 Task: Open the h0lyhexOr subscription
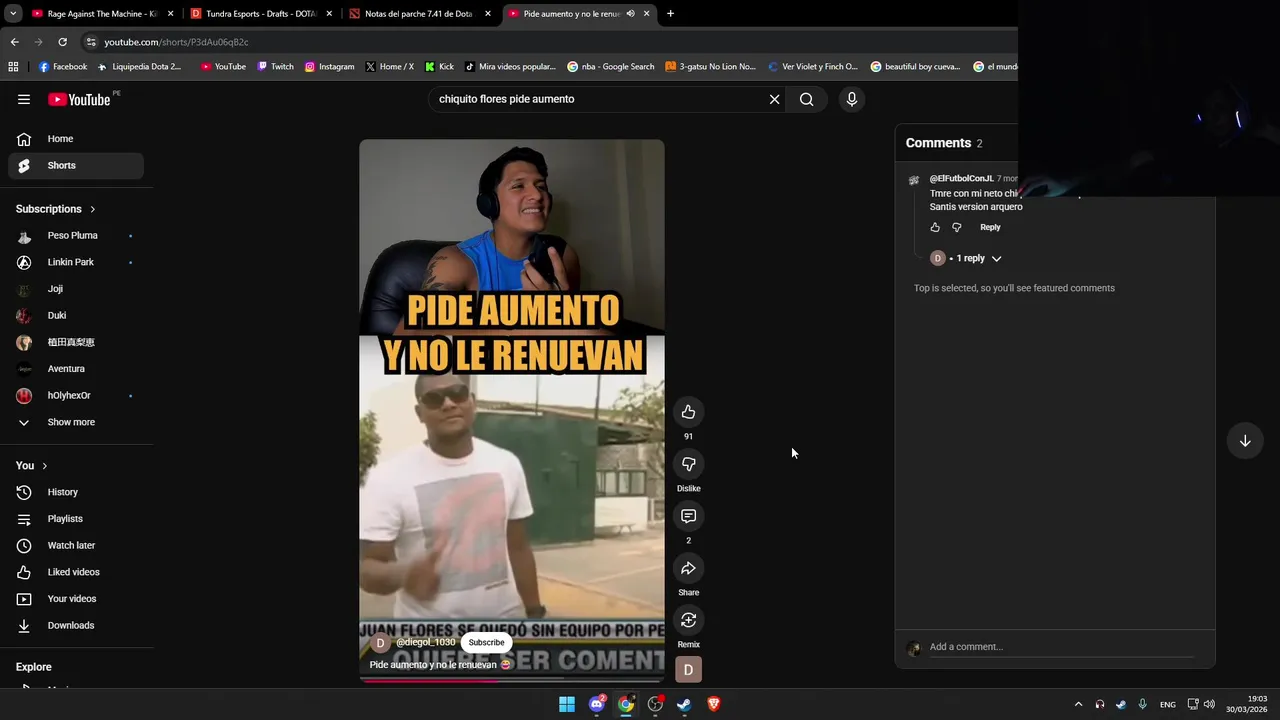coord(76,395)
